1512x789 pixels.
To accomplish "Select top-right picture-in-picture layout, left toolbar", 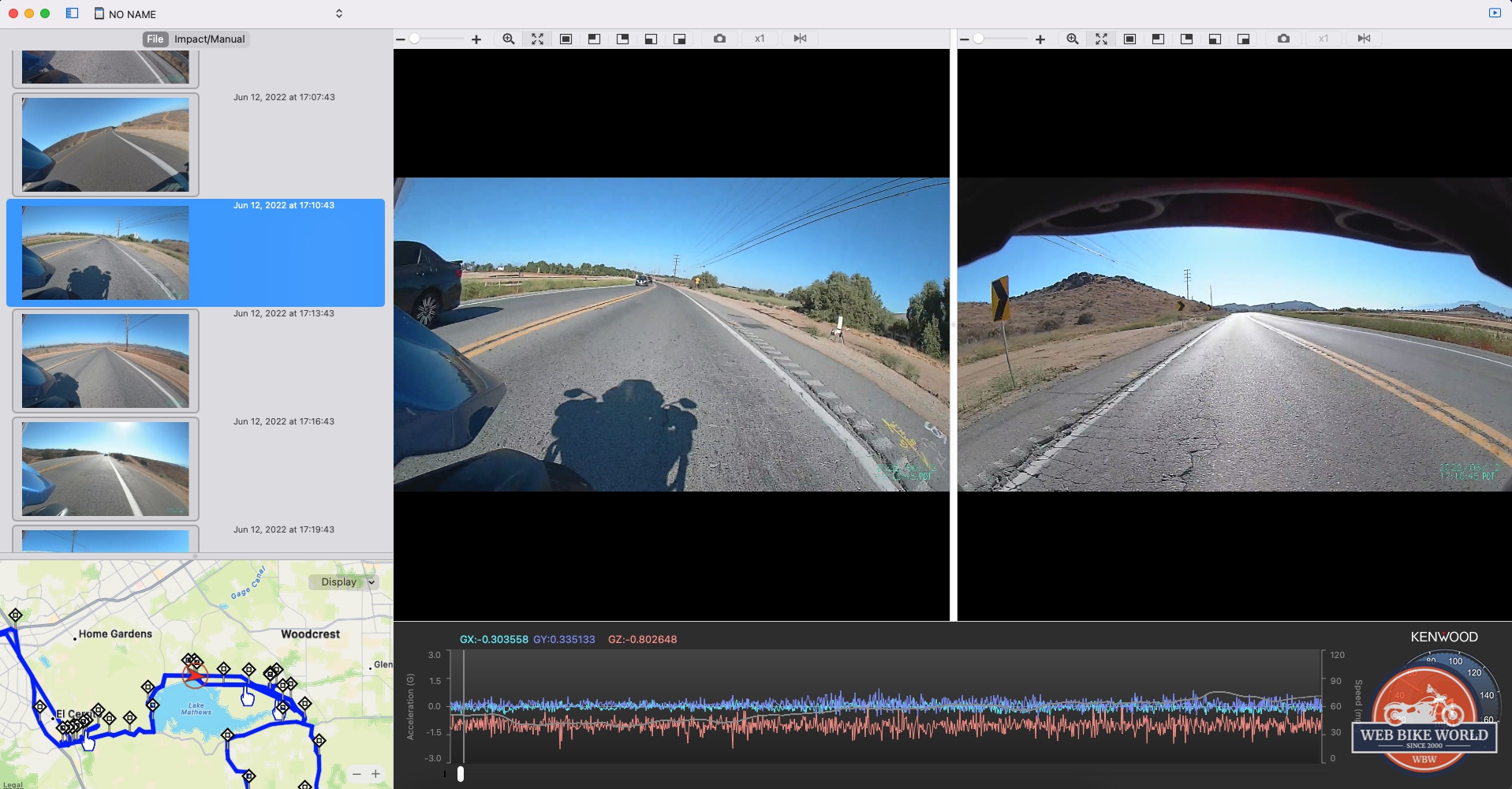I will 622,39.
